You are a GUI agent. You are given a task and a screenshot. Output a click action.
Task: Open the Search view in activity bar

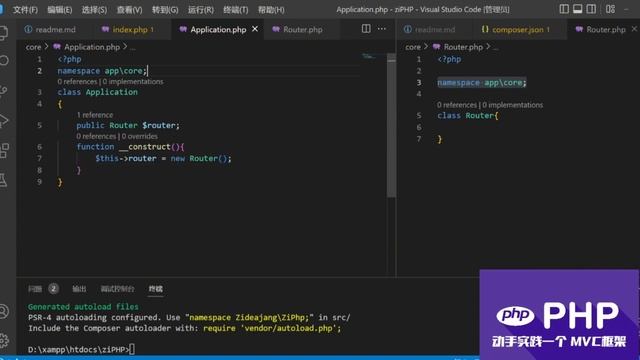point(4,61)
